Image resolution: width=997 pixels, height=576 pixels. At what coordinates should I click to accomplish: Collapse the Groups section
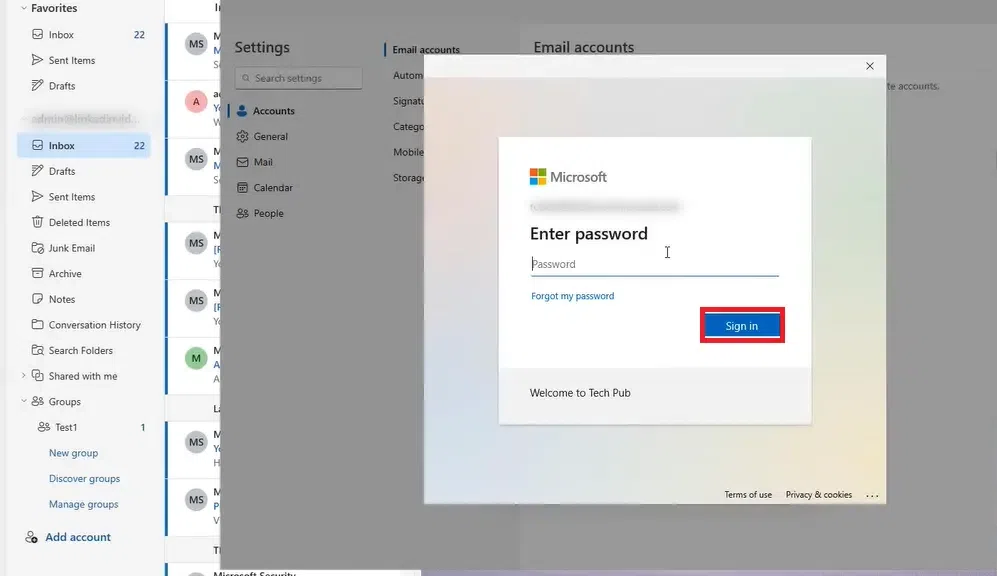point(24,401)
